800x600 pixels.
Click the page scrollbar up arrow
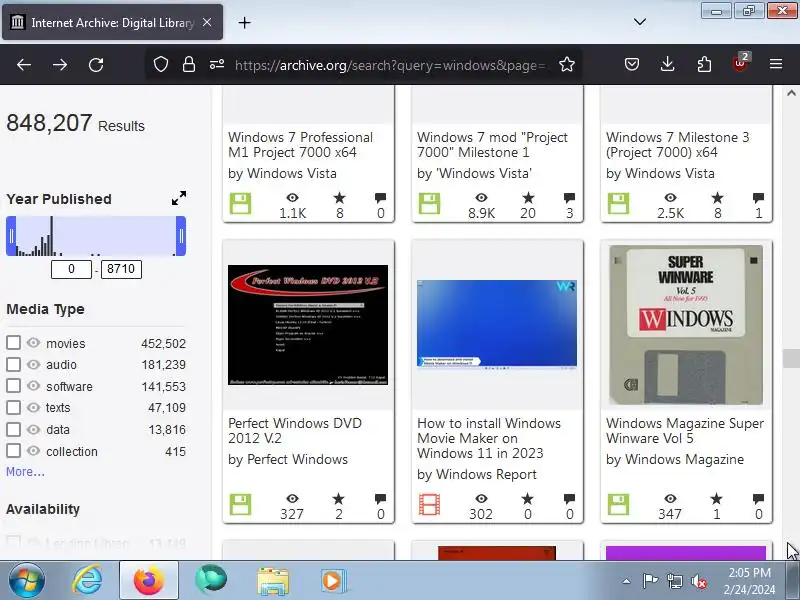[791, 93]
